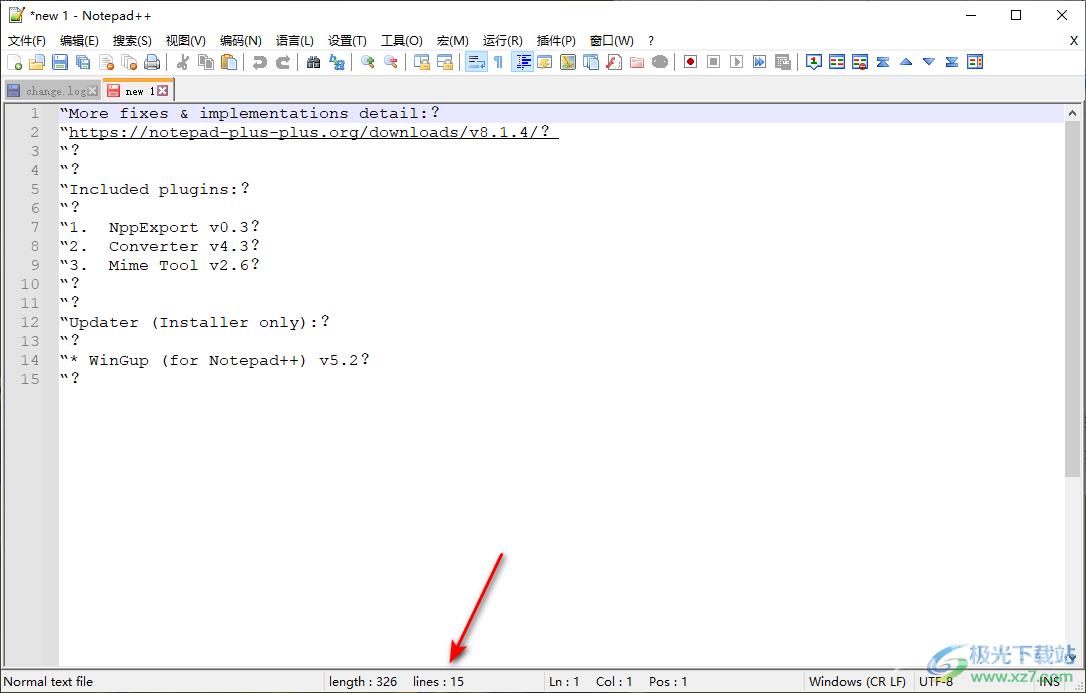This screenshot has width=1086, height=693.
Task: Redo the edit with the Redo arrow
Action: click(x=283, y=62)
